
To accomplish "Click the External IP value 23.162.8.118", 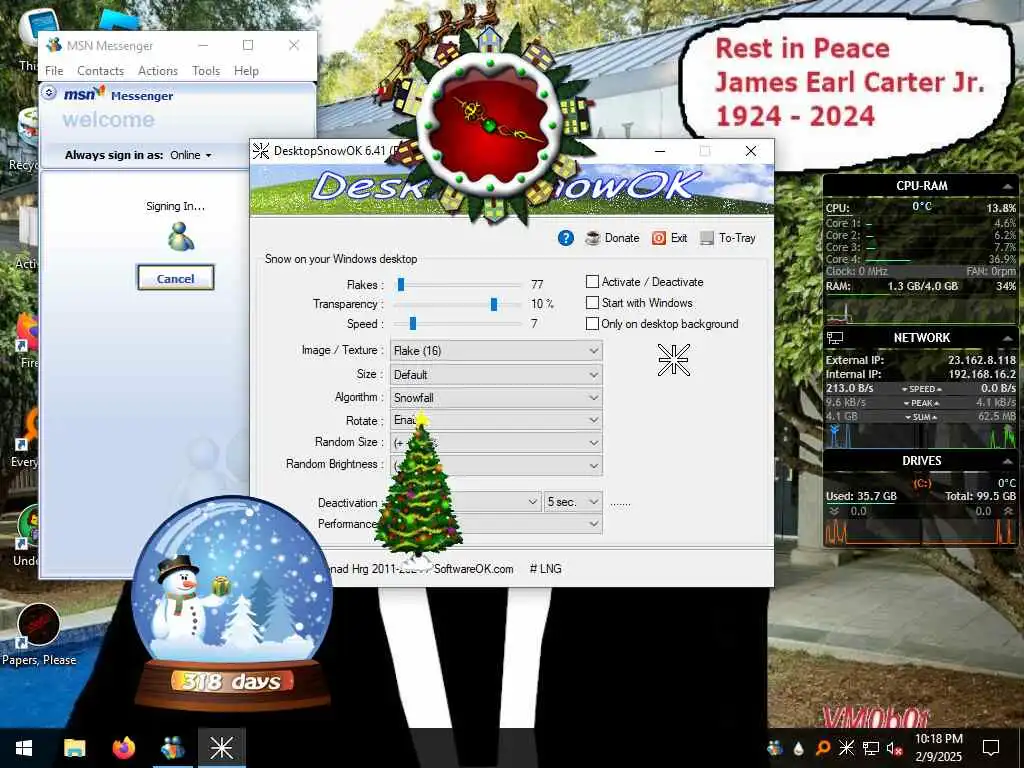I will tap(982, 360).
